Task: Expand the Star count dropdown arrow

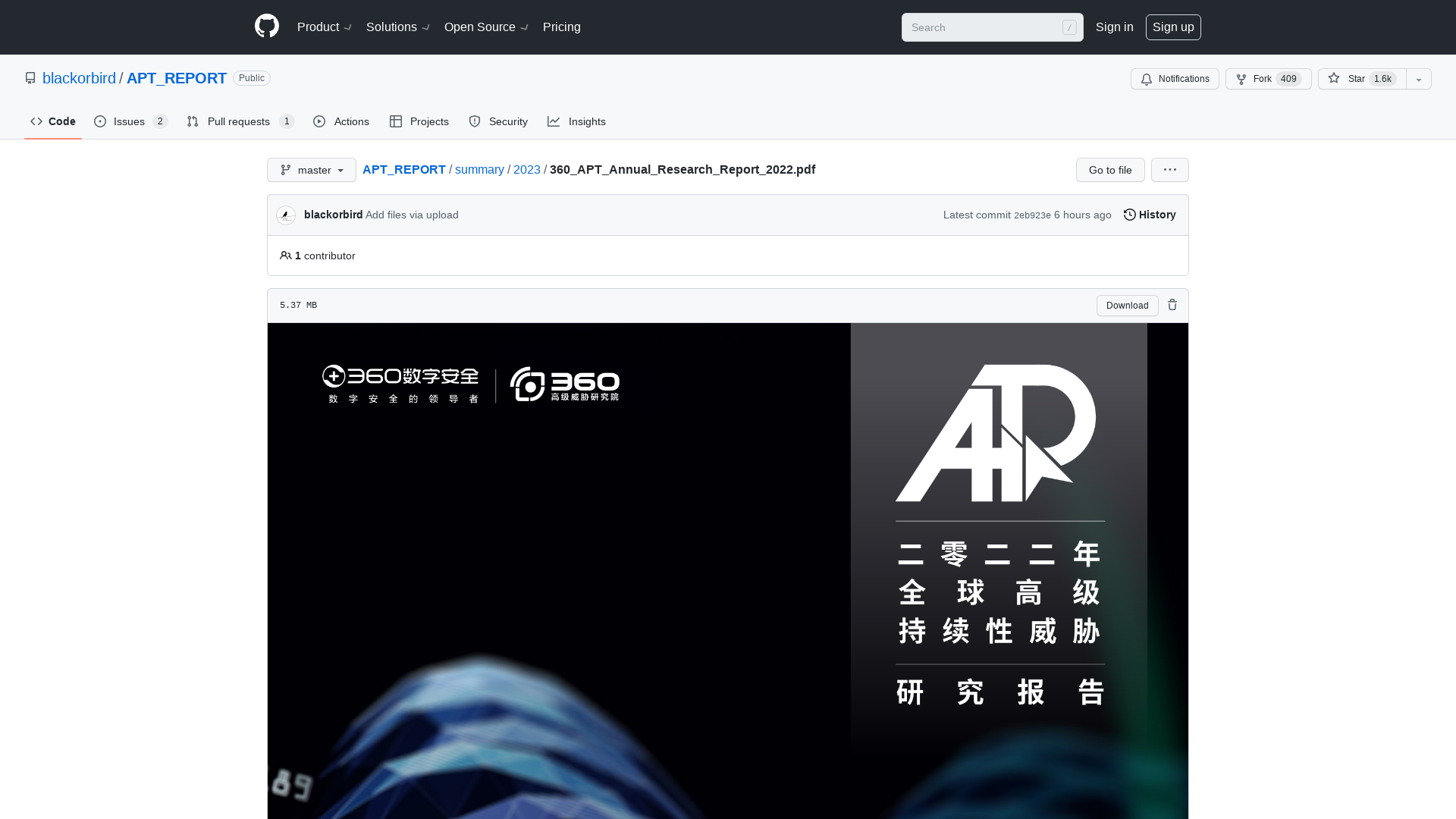Action: pyautogui.click(x=1418, y=79)
